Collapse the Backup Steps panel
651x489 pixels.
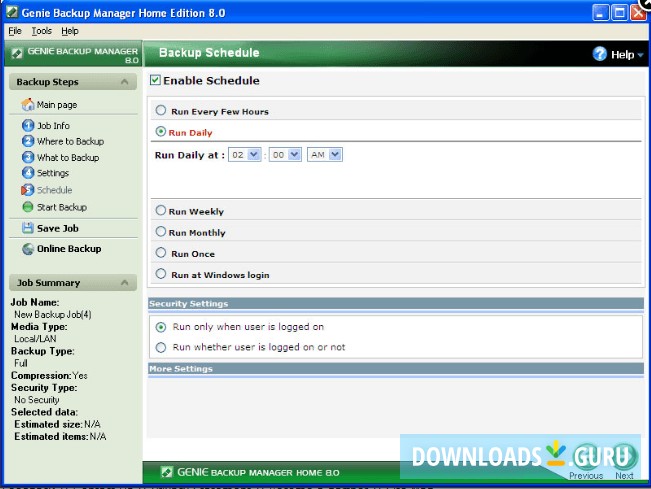[124, 82]
